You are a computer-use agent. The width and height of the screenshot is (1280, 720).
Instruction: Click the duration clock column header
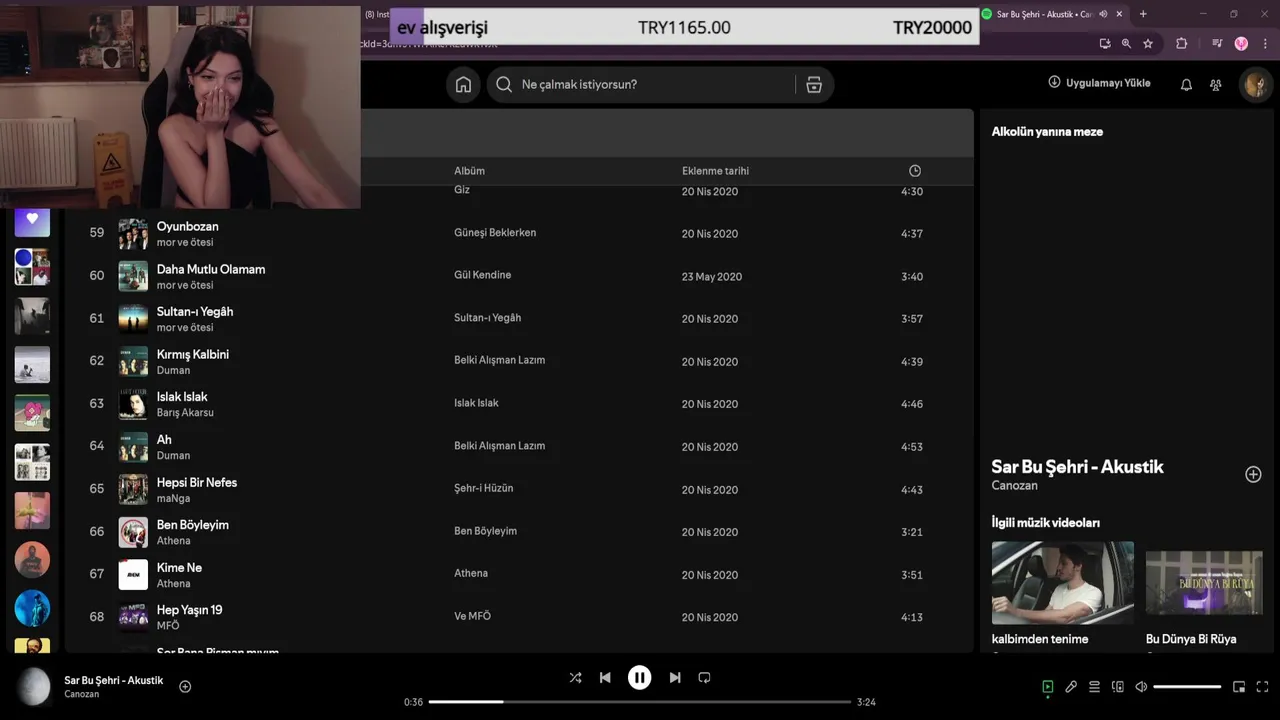(x=914, y=171)
